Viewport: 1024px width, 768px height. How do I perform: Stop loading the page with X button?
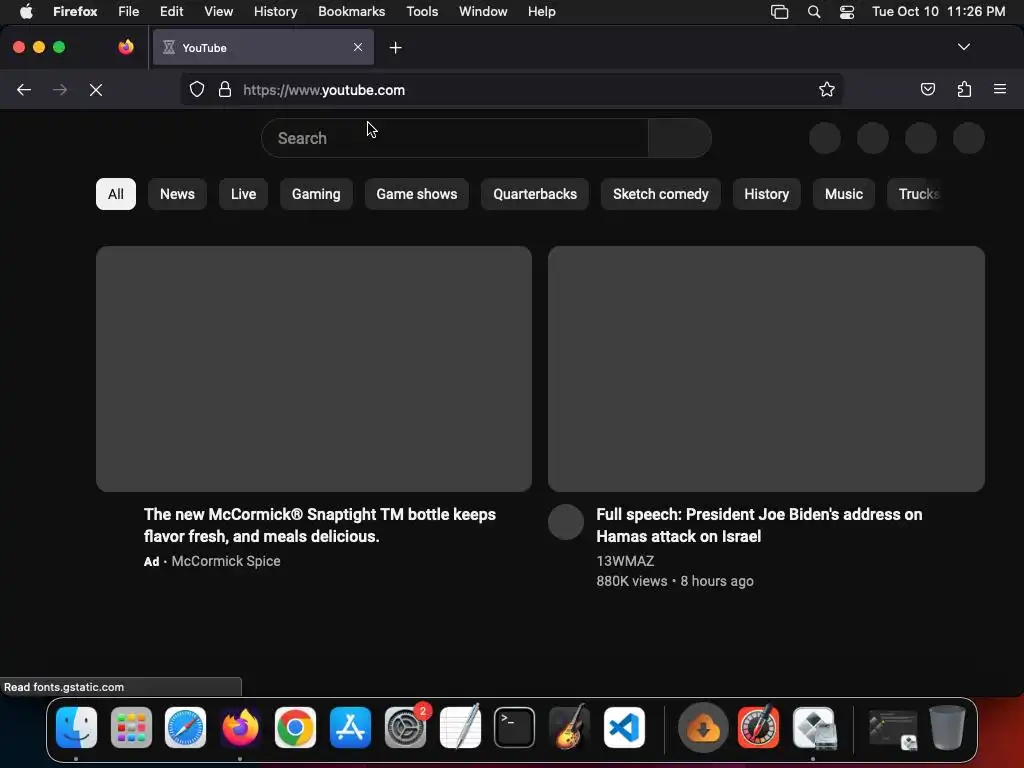(96, 89)
